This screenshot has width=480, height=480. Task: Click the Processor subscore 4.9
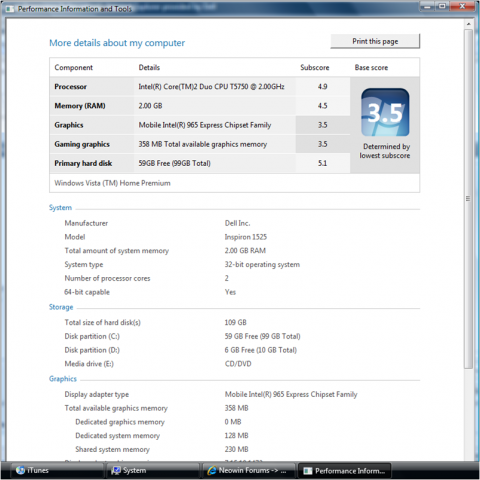322,87
